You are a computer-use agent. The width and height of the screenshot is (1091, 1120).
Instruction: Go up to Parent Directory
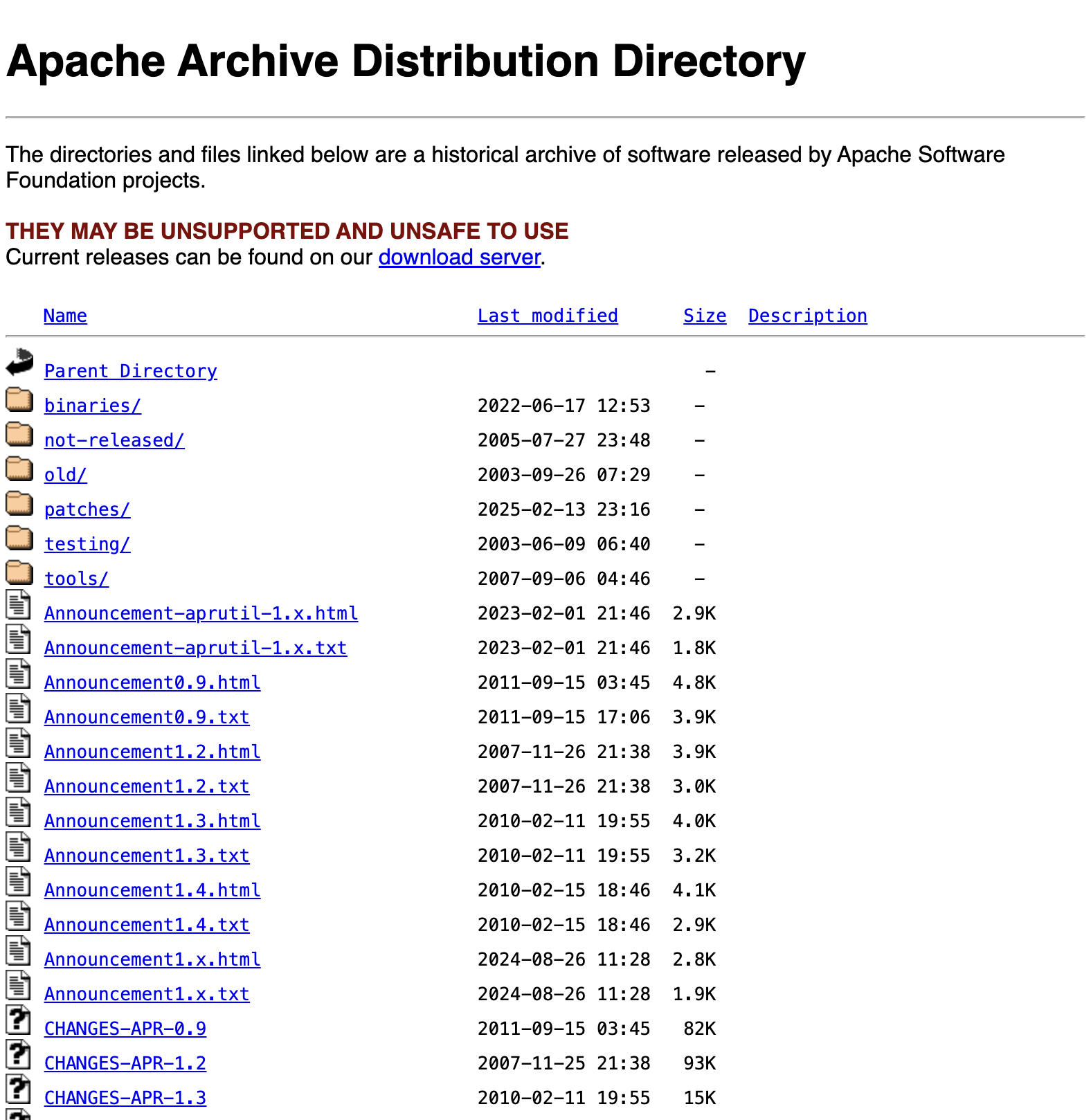[x=130, y=371]
